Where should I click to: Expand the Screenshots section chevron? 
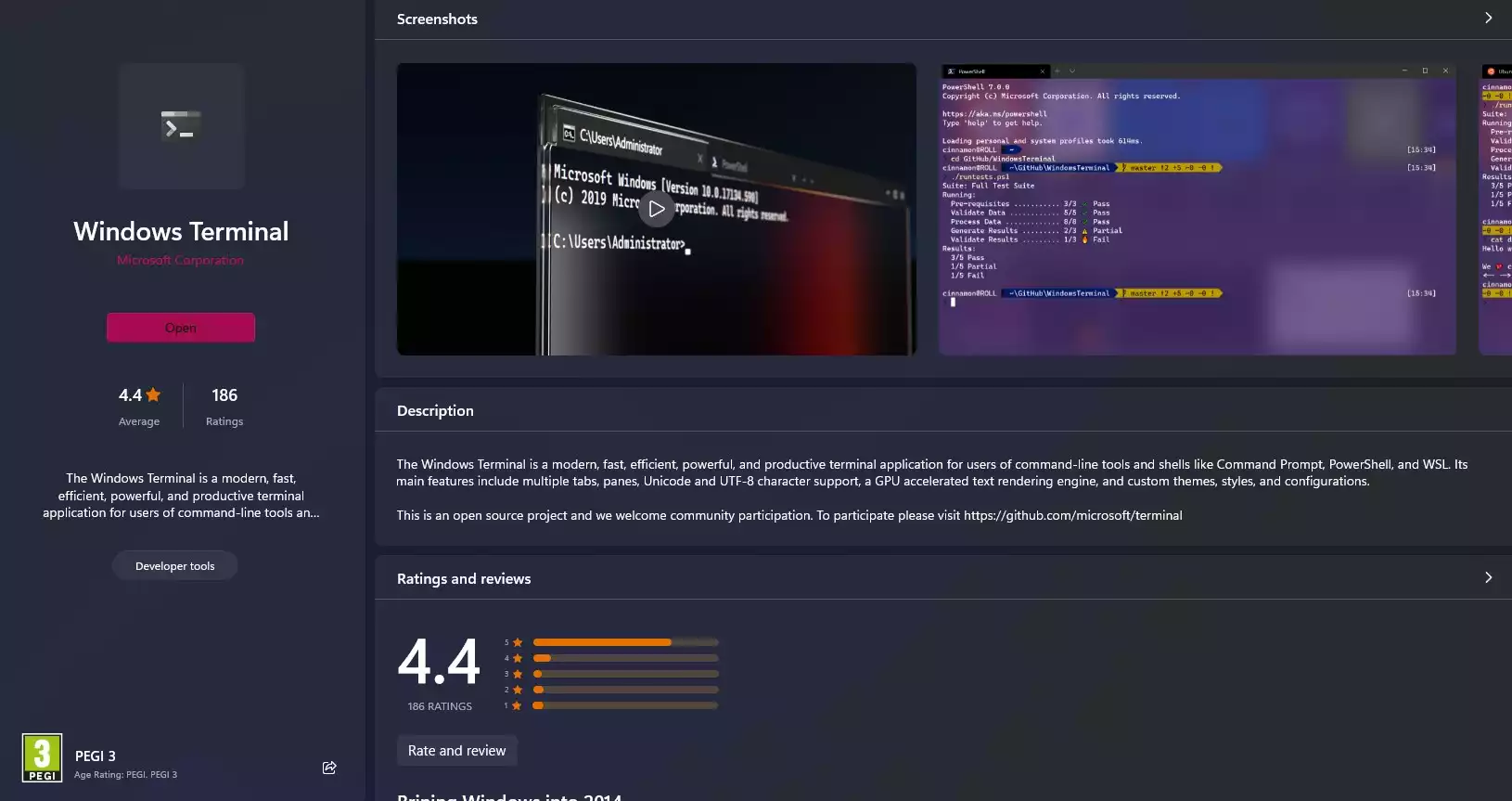(x=1489, y=19)
